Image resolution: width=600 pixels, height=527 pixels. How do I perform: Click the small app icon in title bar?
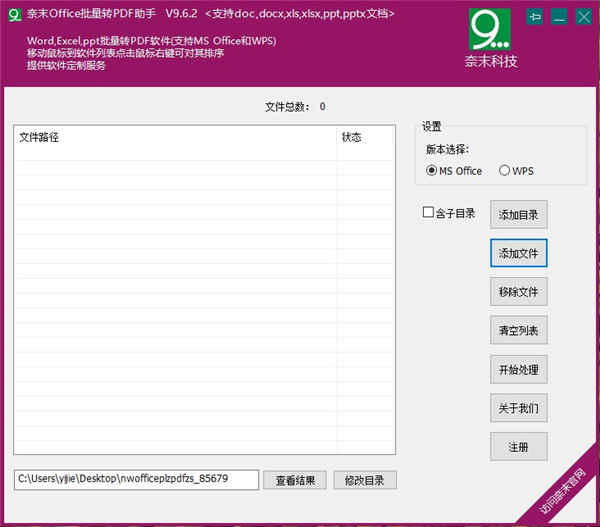(14, 15)
